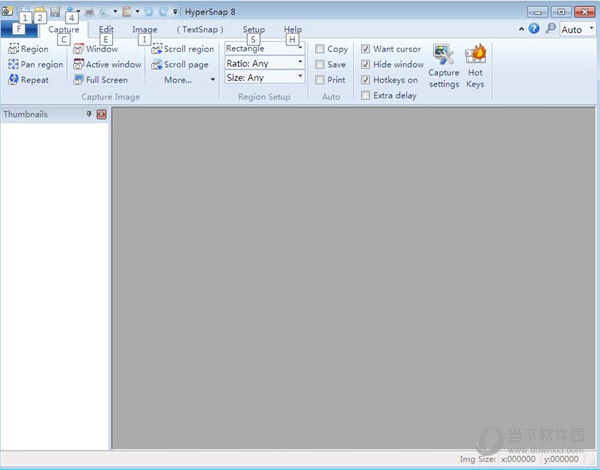Click the Img Size: status bar label
The height and width of the screenshot is (470, 600).
(478, 459)
